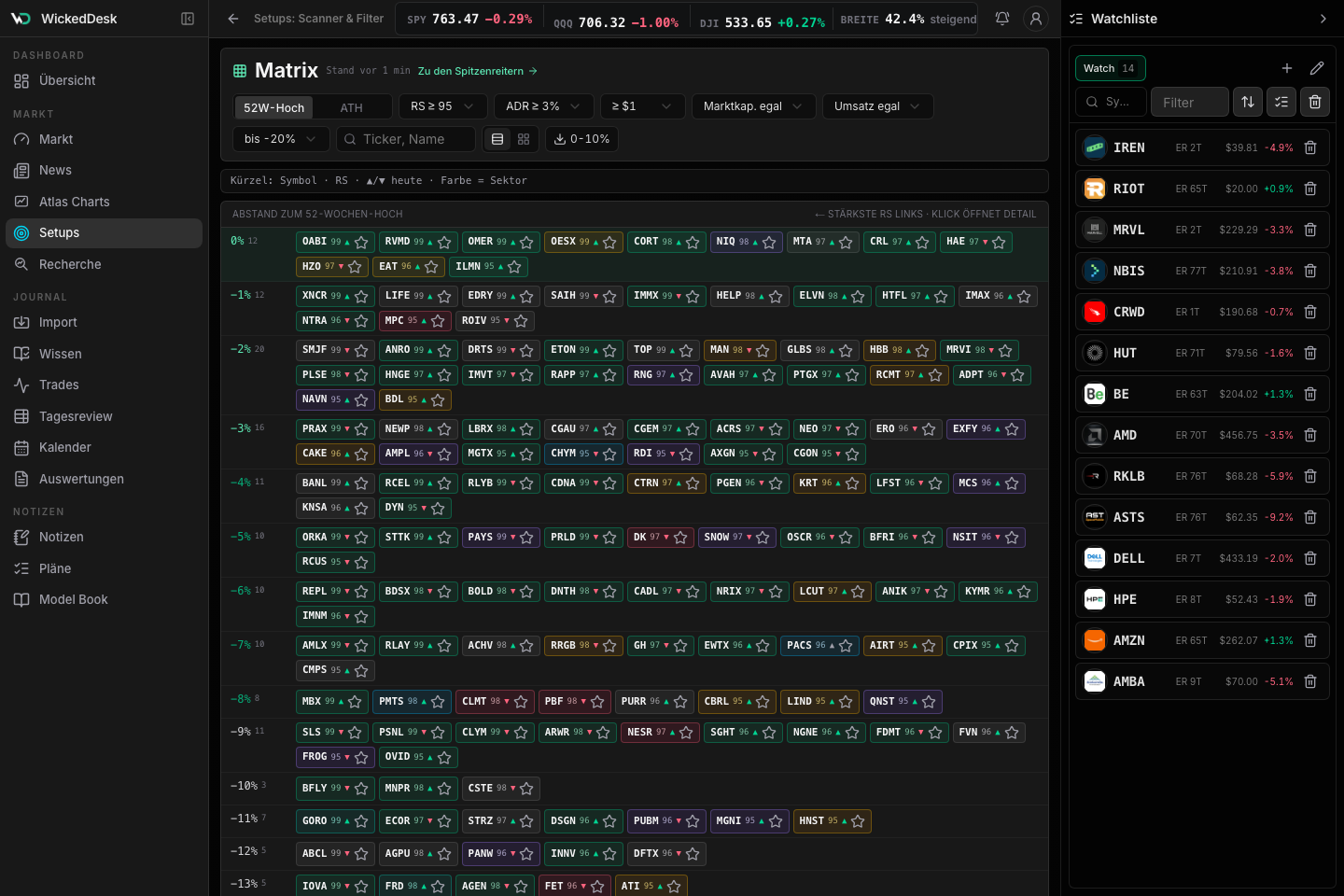
Task: Open Model Book in sidebar
Action: (104, 599)
